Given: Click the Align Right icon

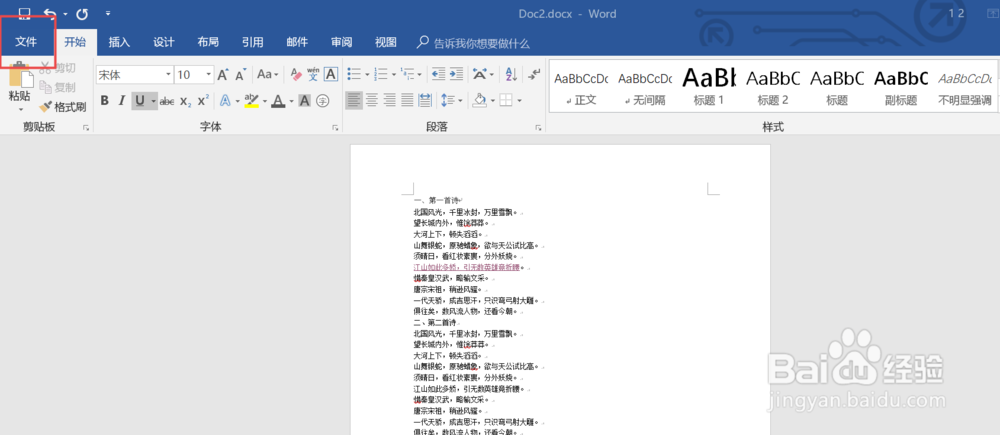Looking at the screenshot, I should (390, 100).
